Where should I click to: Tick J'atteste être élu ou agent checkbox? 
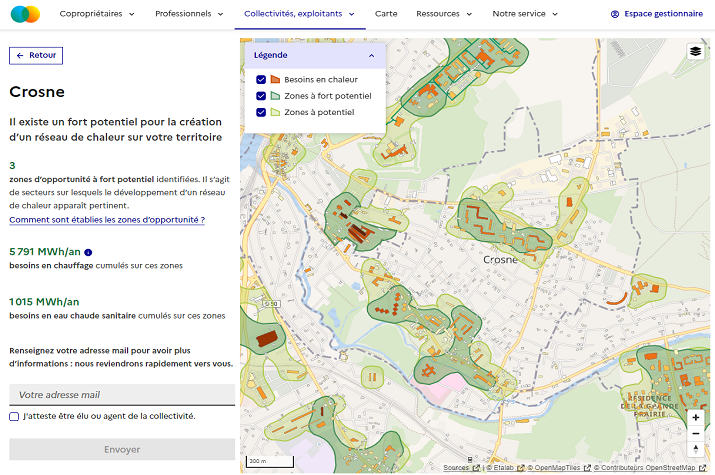click(14, 416)
